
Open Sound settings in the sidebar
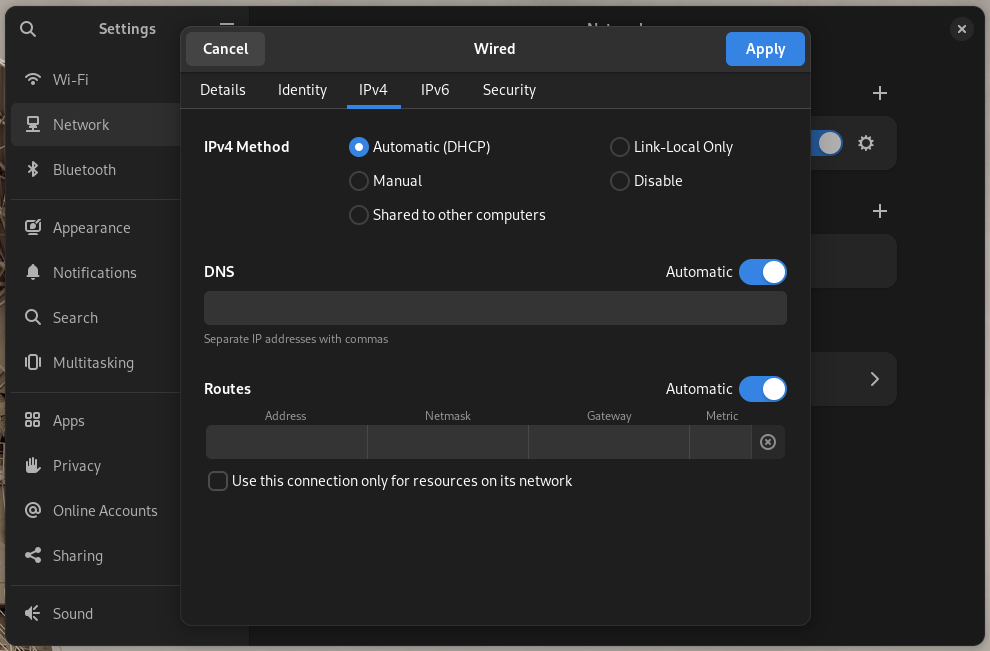coord(74,613)
